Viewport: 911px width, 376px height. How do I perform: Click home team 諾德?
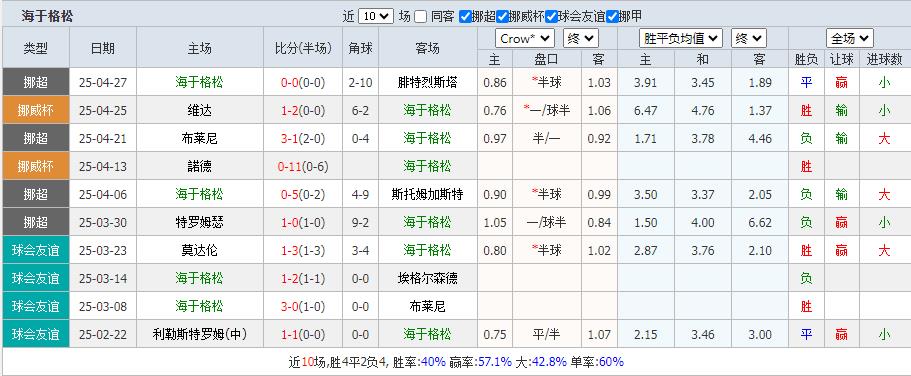tap(199, 166)
